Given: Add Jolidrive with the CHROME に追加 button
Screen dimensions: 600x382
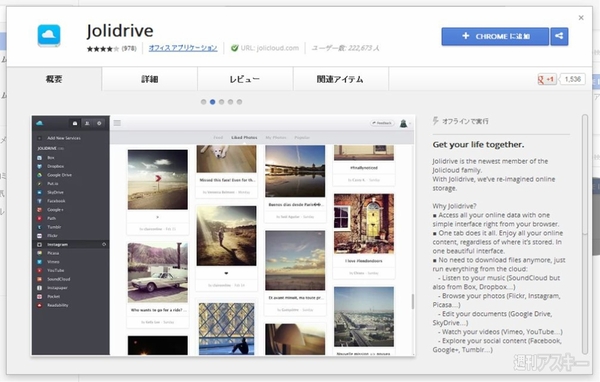Looking at the screenshot, I should pyautogui.click(x=495, y=36).
